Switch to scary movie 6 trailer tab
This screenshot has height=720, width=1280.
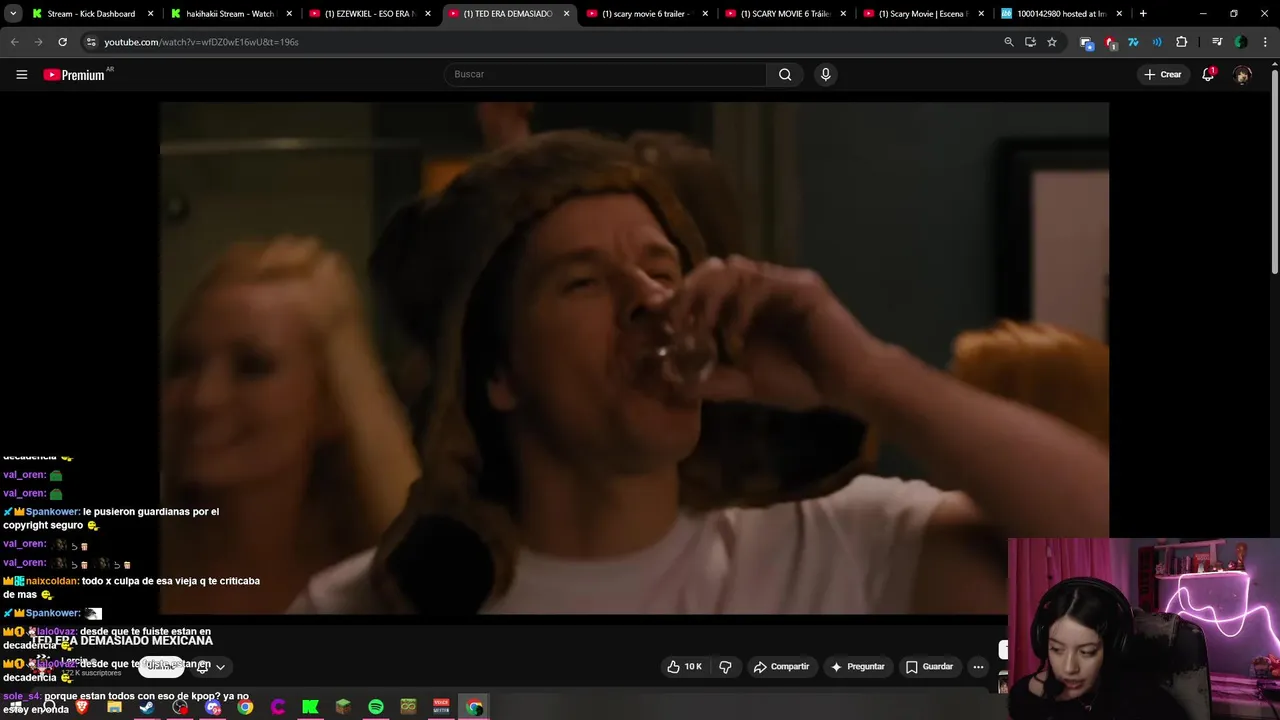point(645,14)
